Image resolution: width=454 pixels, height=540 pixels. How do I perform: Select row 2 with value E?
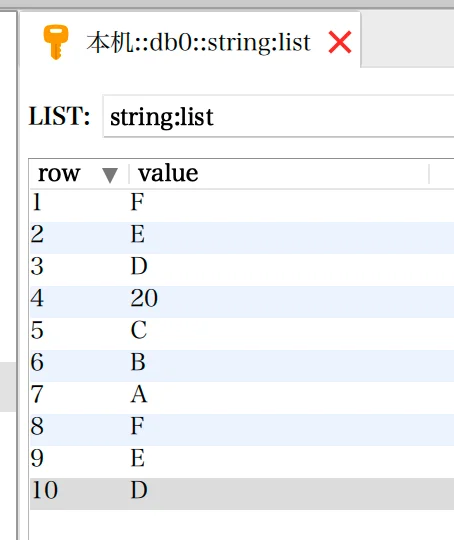pyautogui.click(x=242, y=235)
